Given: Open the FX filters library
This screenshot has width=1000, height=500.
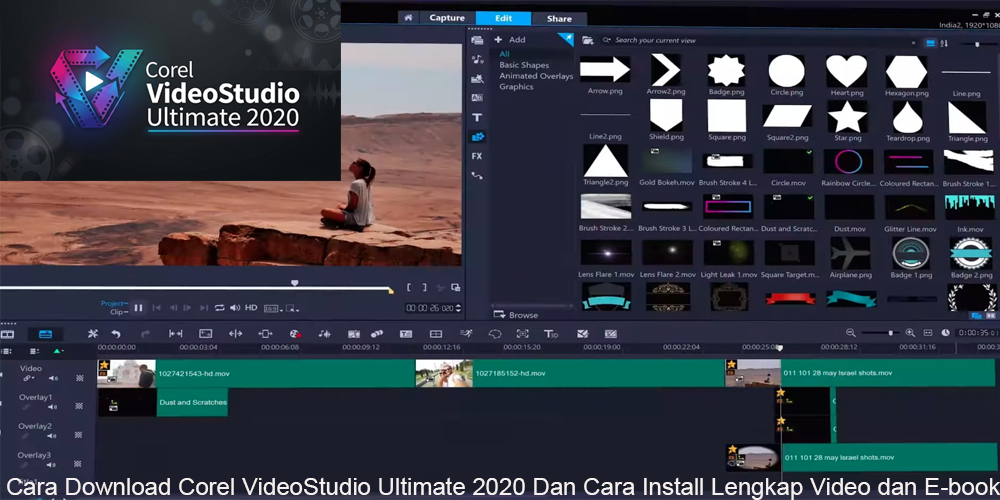Looking at the screenshot, I should (x=476, y=156).
